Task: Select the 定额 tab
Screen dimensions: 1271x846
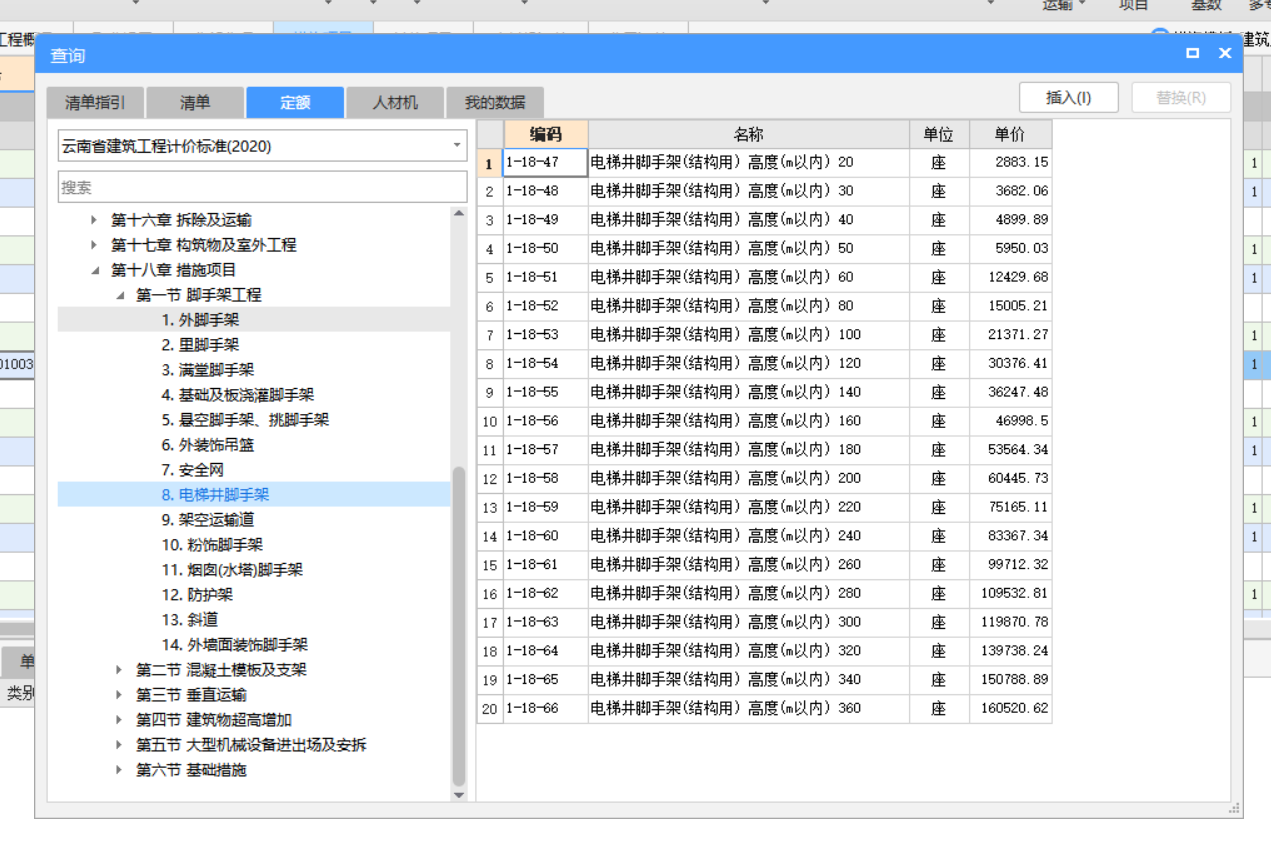Action: [295, 102]
